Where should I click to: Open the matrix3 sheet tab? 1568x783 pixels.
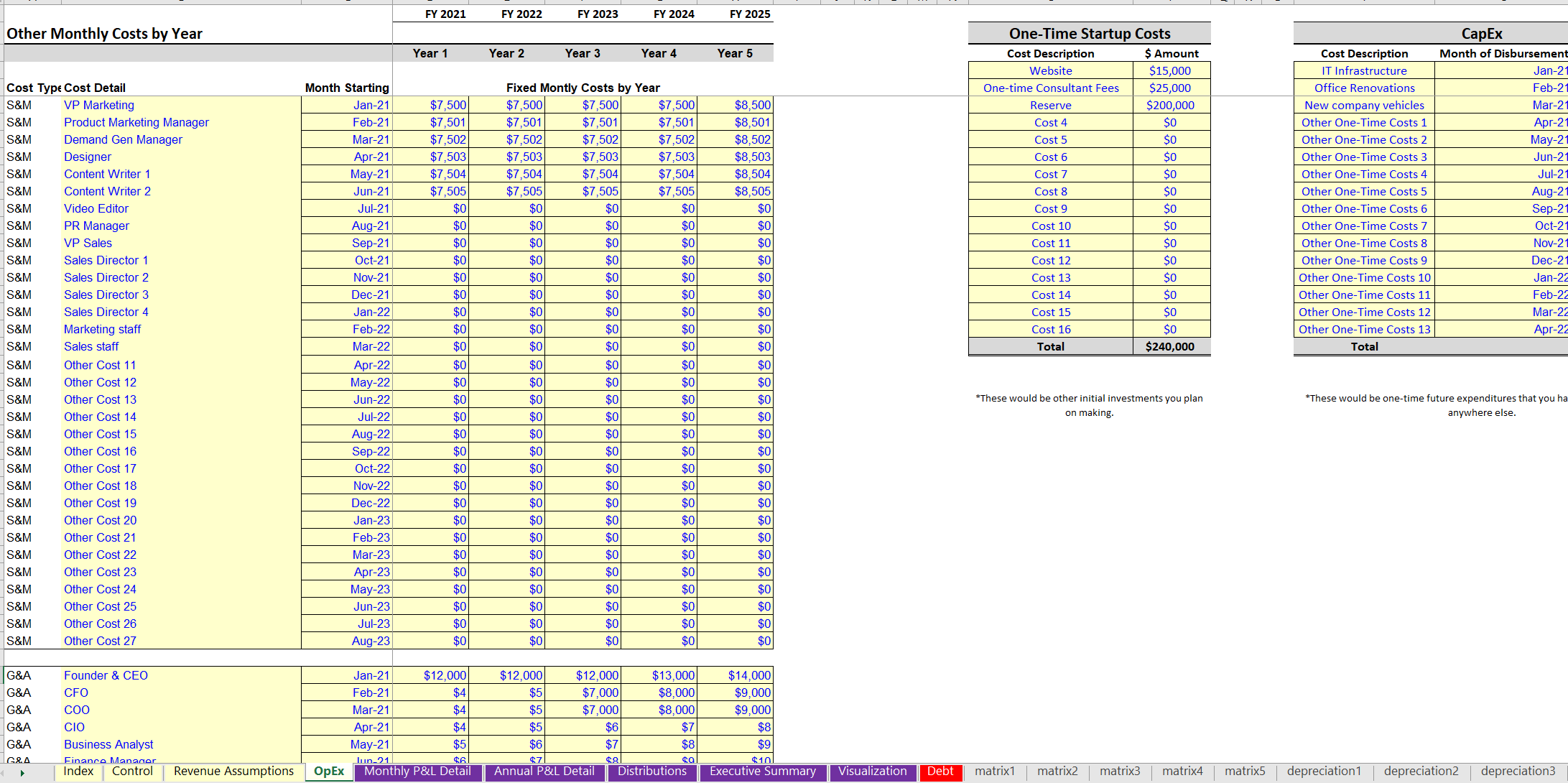[x=1120, y=772]
